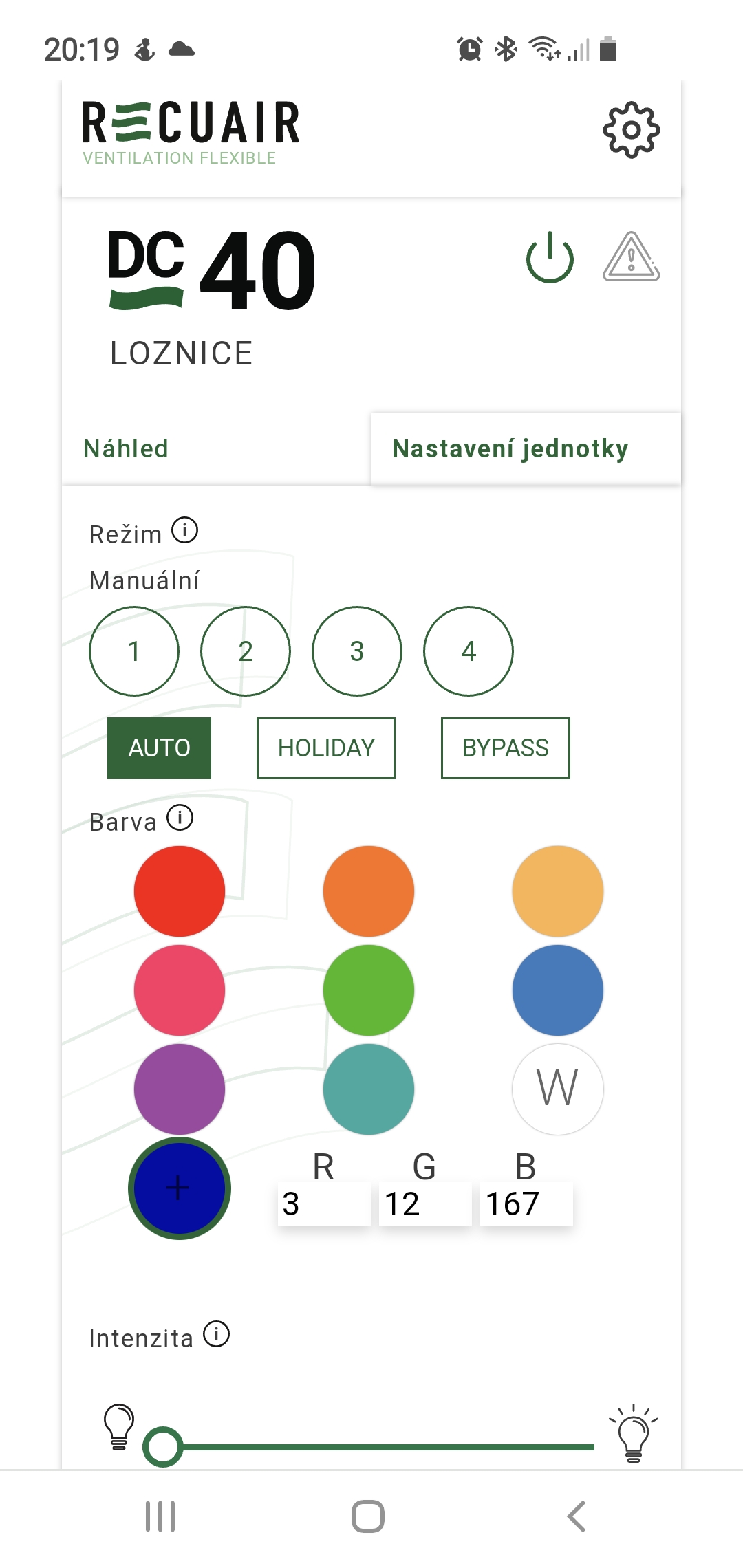This screenshot has height=1568, width=743.
Task: Pick the green color swatch
Action: point(369,990)
